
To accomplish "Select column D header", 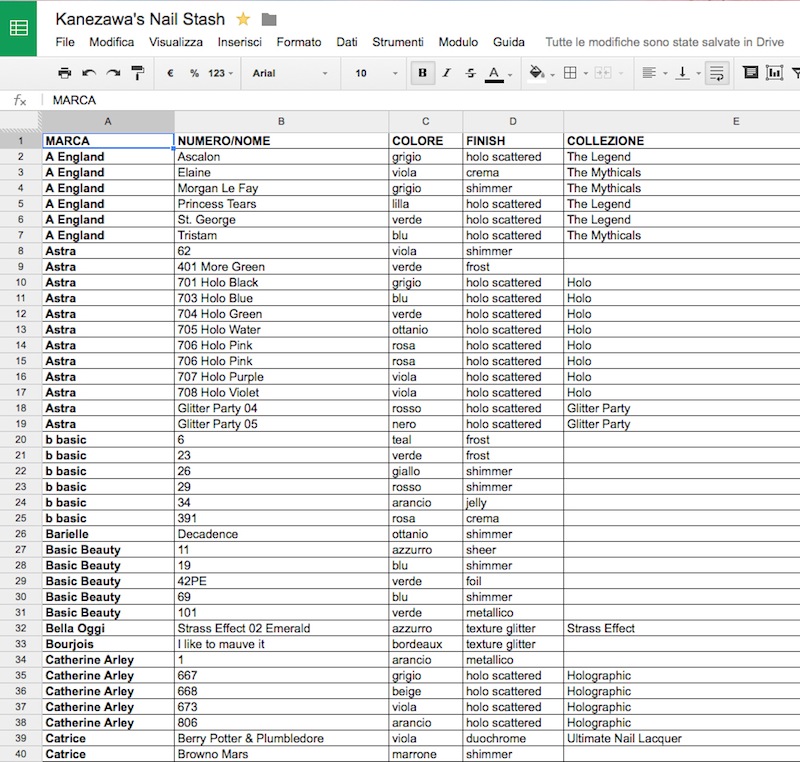I will 513,121.
